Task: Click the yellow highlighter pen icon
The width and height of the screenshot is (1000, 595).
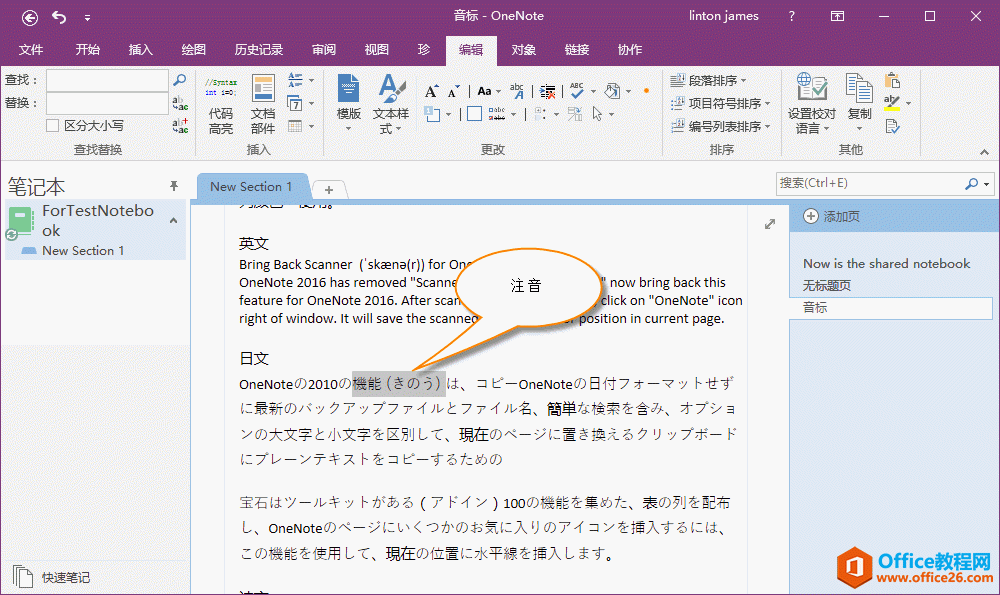Action: tap(891, 103)
